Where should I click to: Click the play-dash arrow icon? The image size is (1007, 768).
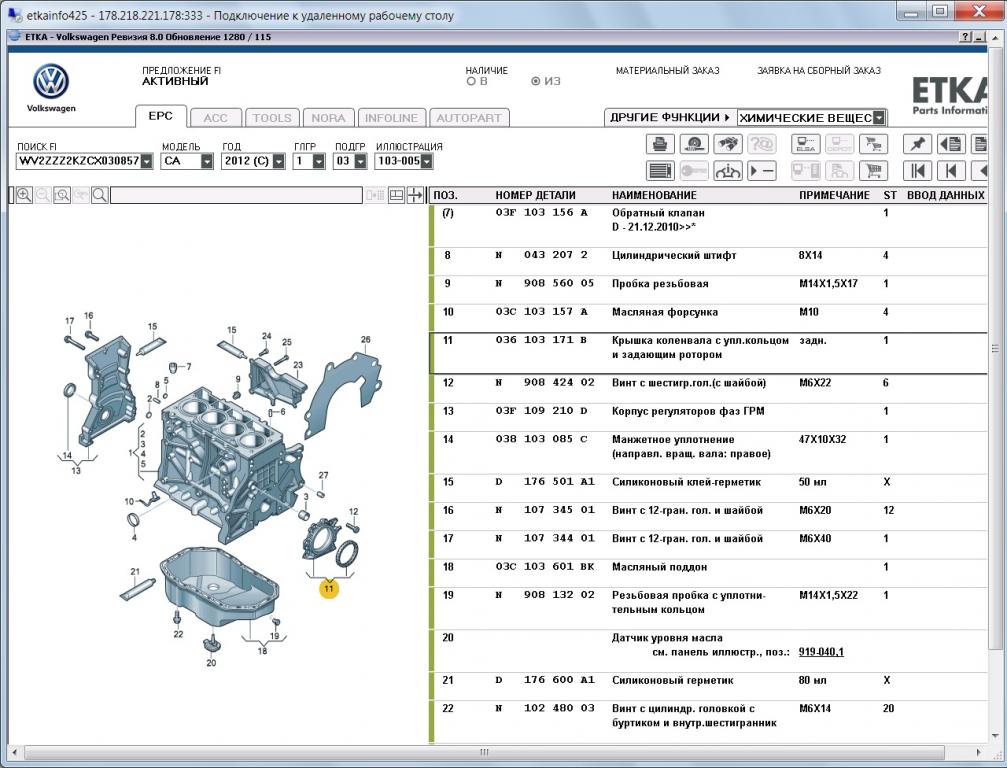762,171
